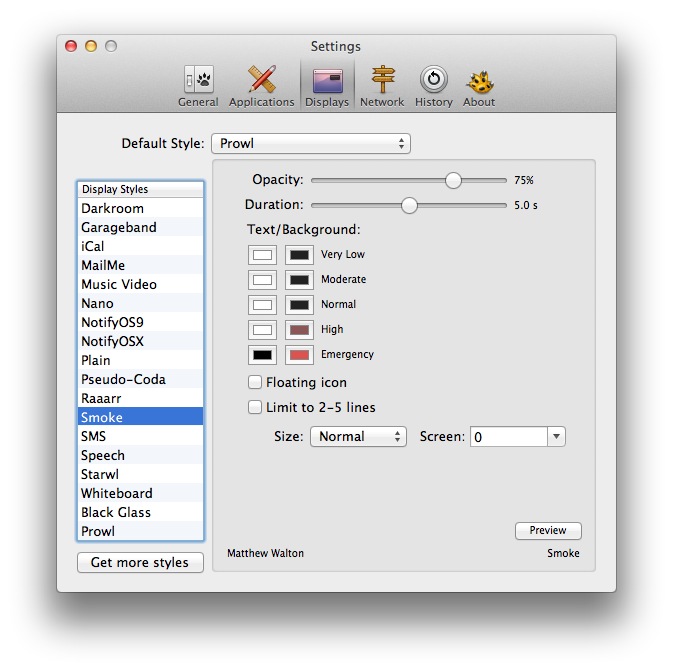Select MailMe display style
The width and height of the screenshot is (673, 671).
(140, 265)
